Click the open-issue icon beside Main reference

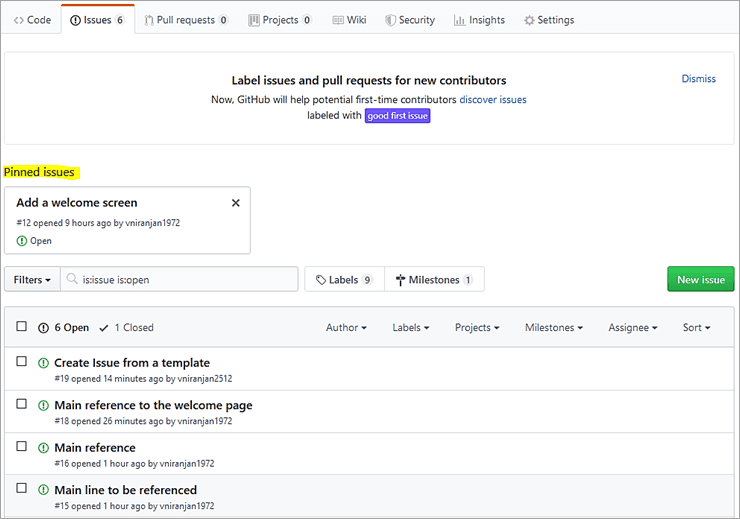pos(43,448)
